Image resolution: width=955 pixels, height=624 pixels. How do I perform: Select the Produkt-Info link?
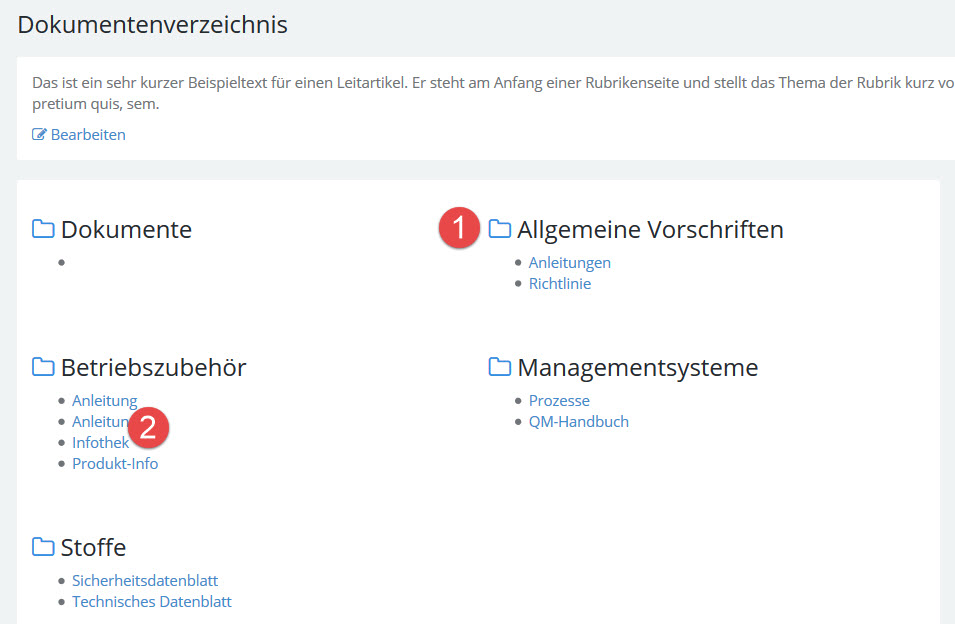pyautogui.click(x=115, y=463)
